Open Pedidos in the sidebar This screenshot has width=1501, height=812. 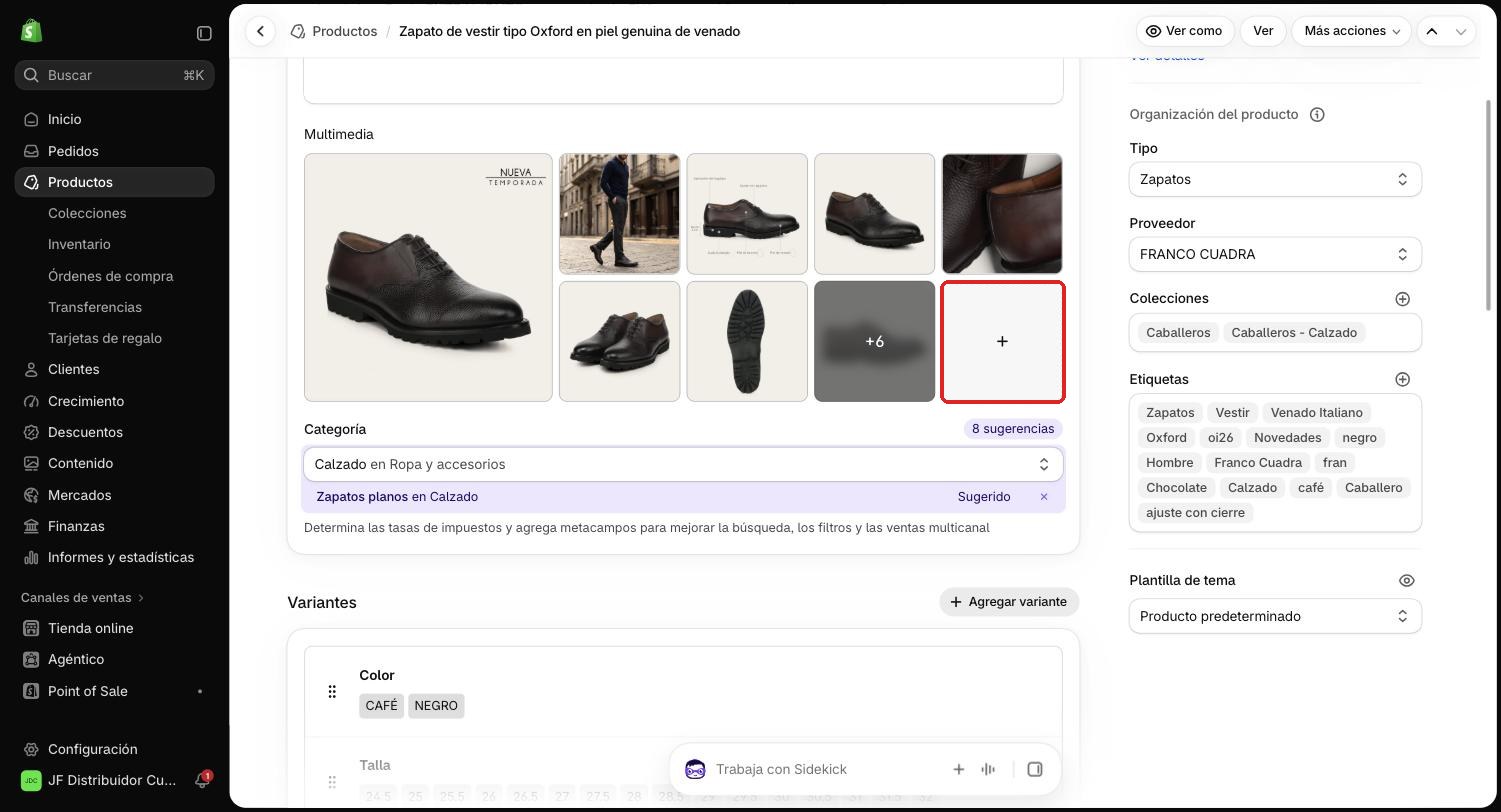(x=73, y=151)
